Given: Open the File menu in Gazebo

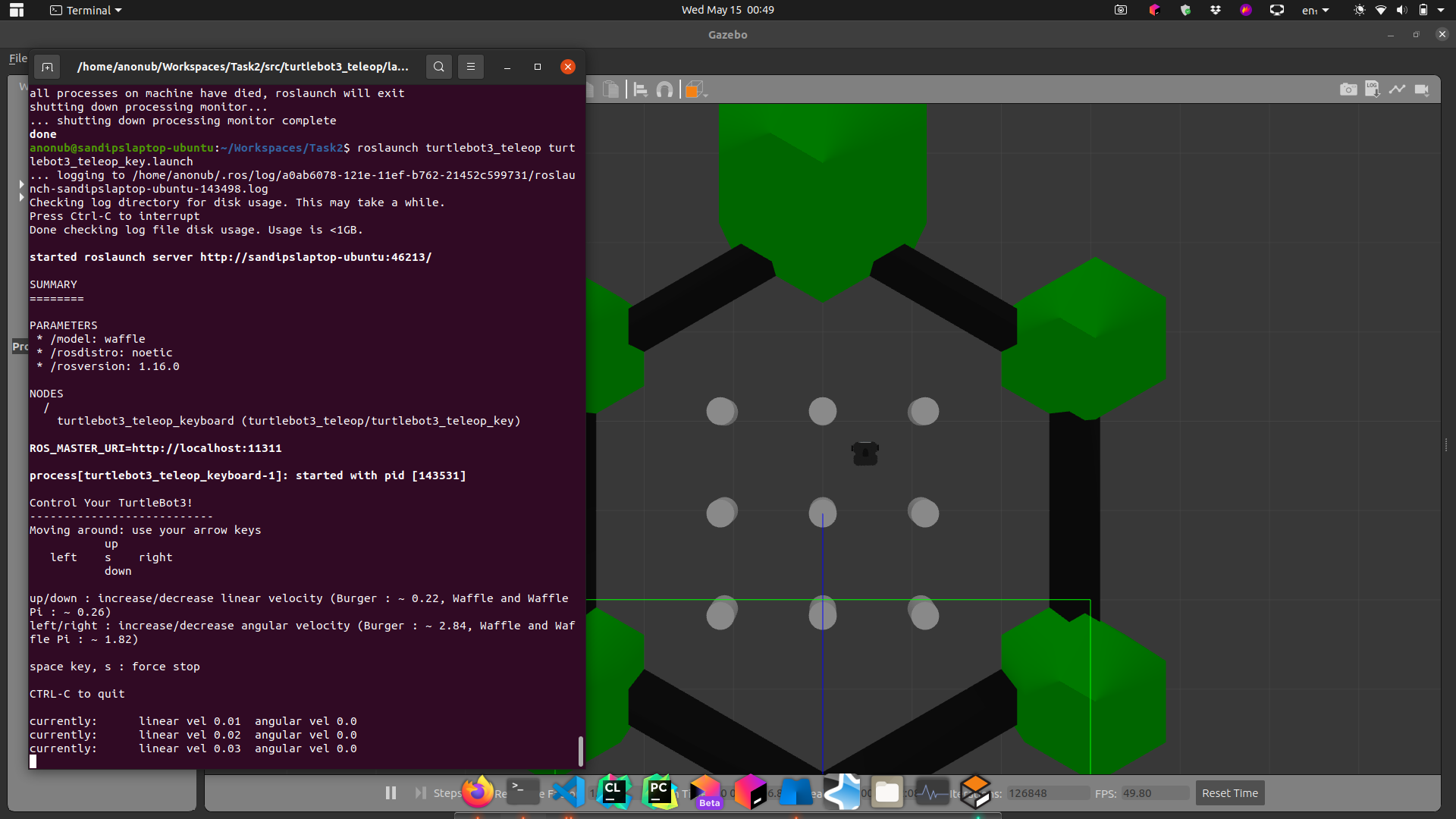Looking at the screenshot, I should tap(17, 58).
